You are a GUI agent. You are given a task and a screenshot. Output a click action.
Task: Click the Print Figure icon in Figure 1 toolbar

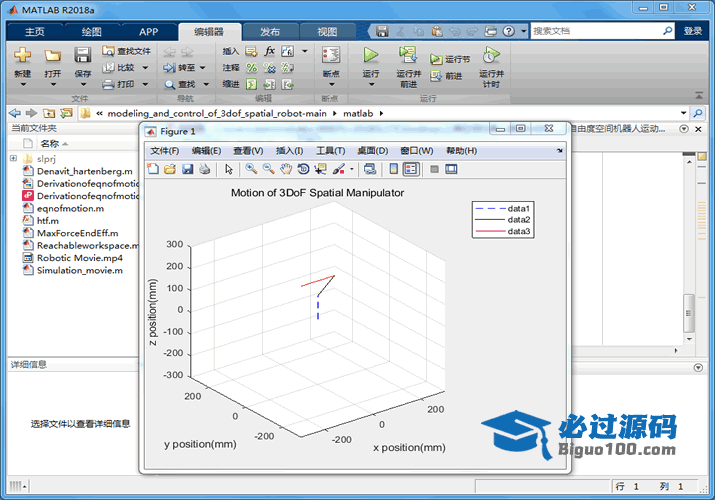coord(205,169)
